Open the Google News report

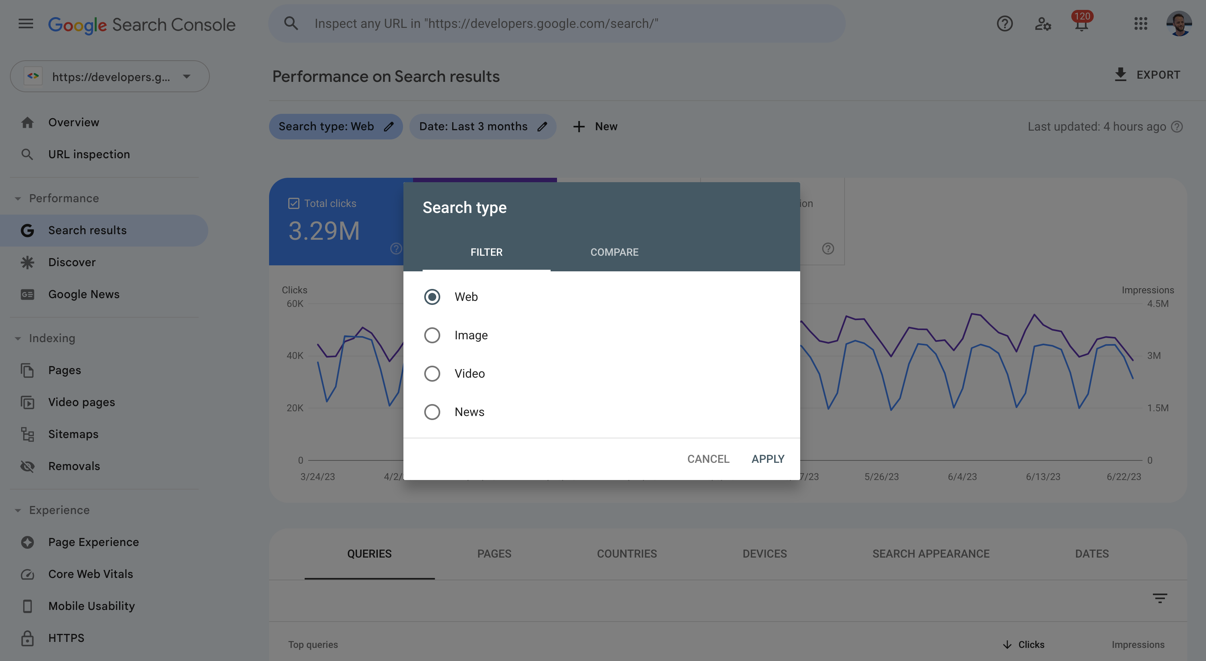coord(84,293)
